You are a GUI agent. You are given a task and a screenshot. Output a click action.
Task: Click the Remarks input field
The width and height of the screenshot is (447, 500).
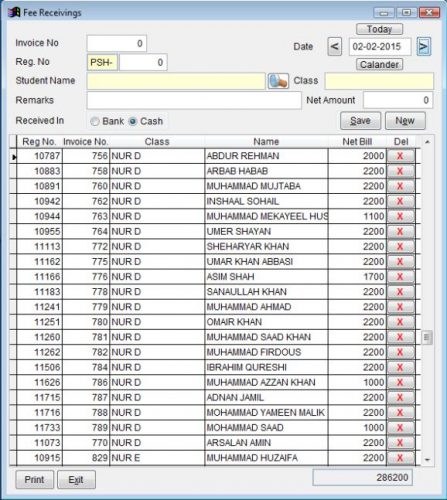click(194, 100)
